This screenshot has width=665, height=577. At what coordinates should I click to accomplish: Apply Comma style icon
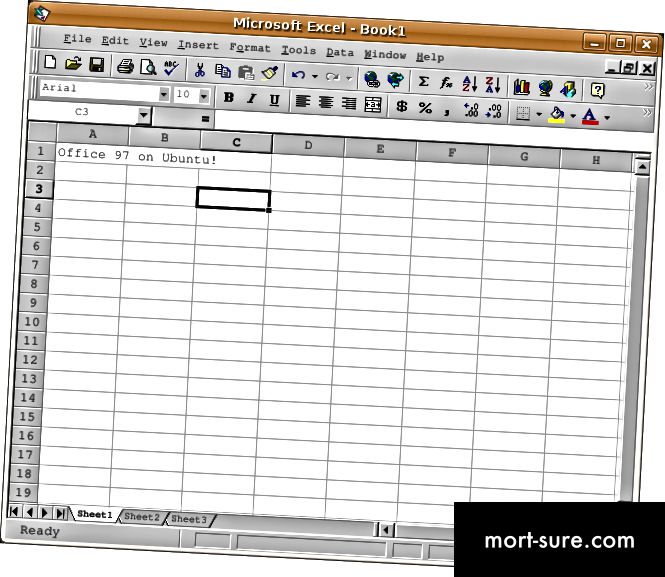pyautogui.click(x=447, y=110)
